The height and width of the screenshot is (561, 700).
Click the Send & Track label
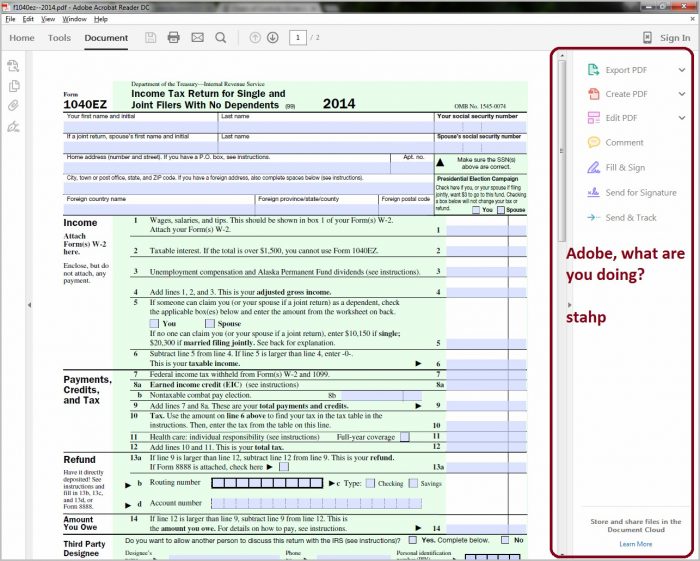pyautogui.click(x=631, y=217)
